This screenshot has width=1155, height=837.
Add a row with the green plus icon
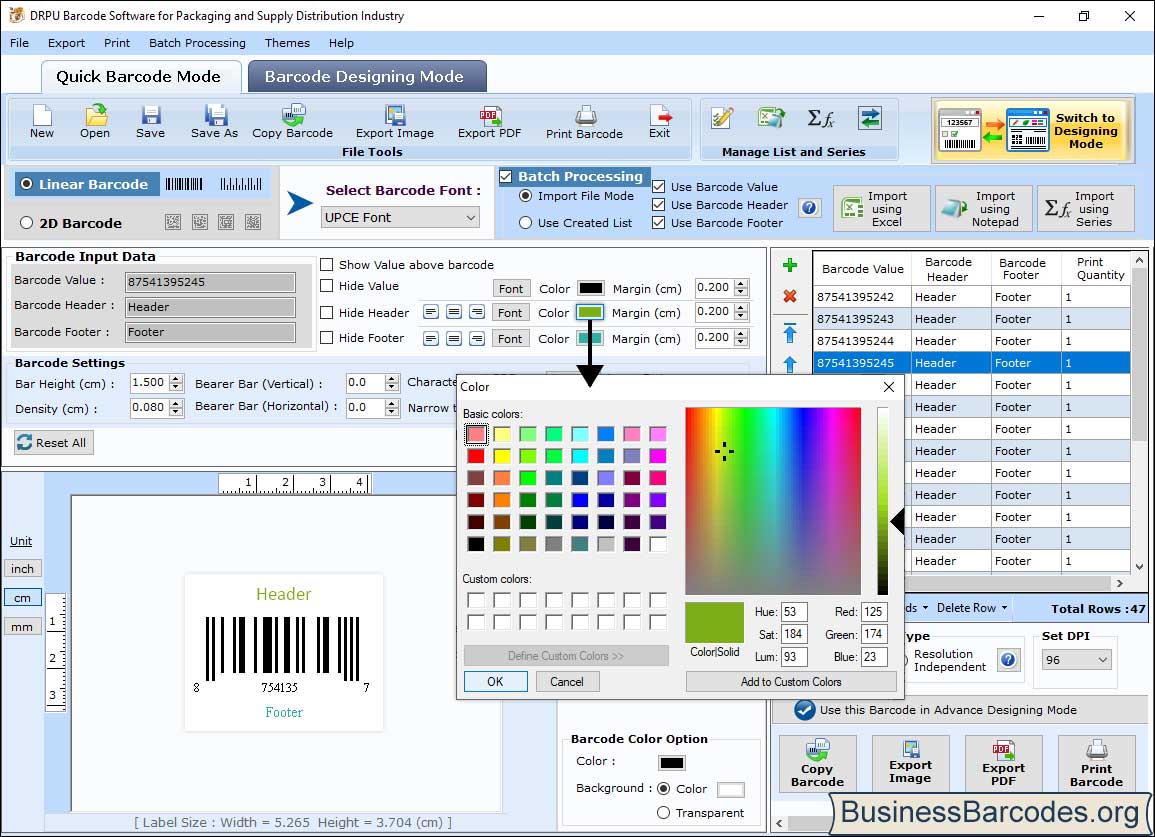coord(790,265)
